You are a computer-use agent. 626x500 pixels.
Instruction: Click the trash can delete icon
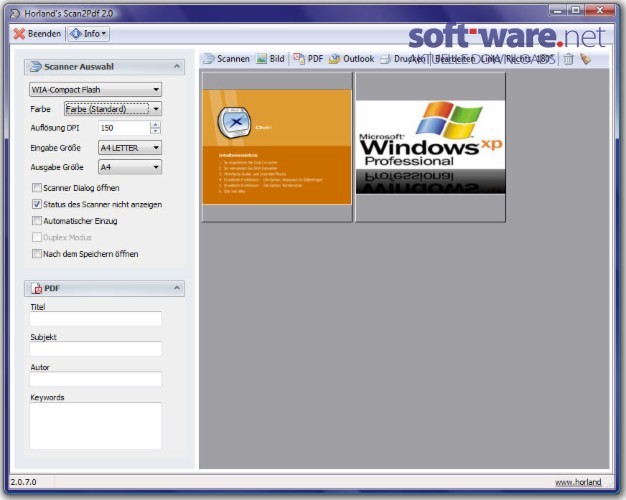tap(569, 59)
